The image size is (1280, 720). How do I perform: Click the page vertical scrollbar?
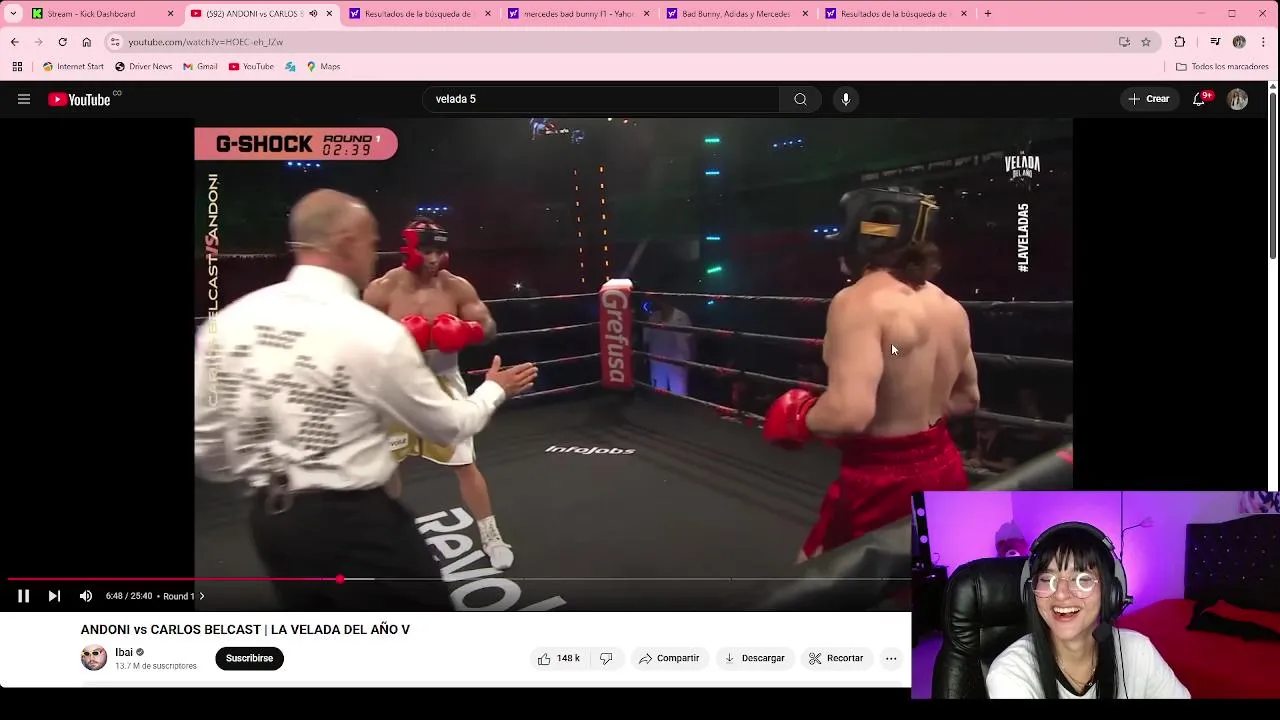(x=1273, y=175)
